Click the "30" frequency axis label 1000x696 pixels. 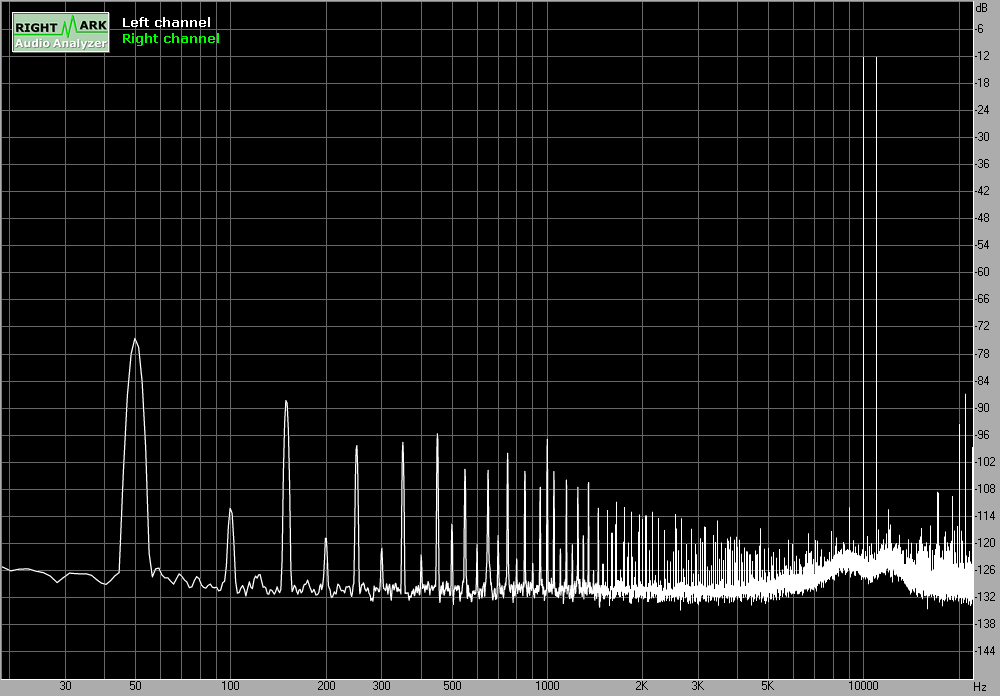[x=65, y=686]
